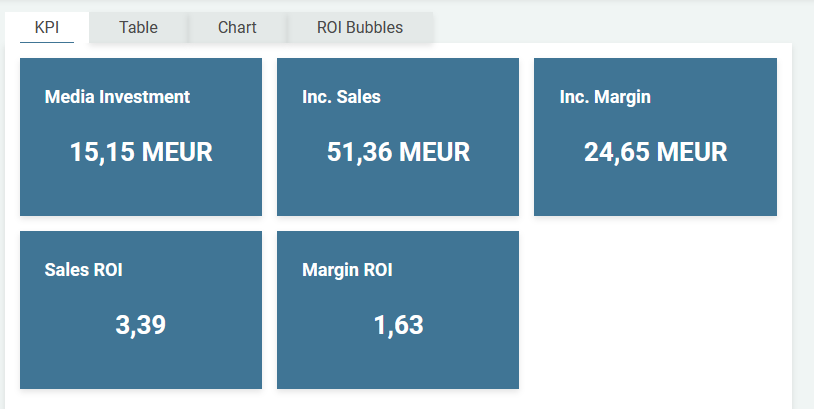Select the 51,36 MEUR value

(x=398, y=152)
